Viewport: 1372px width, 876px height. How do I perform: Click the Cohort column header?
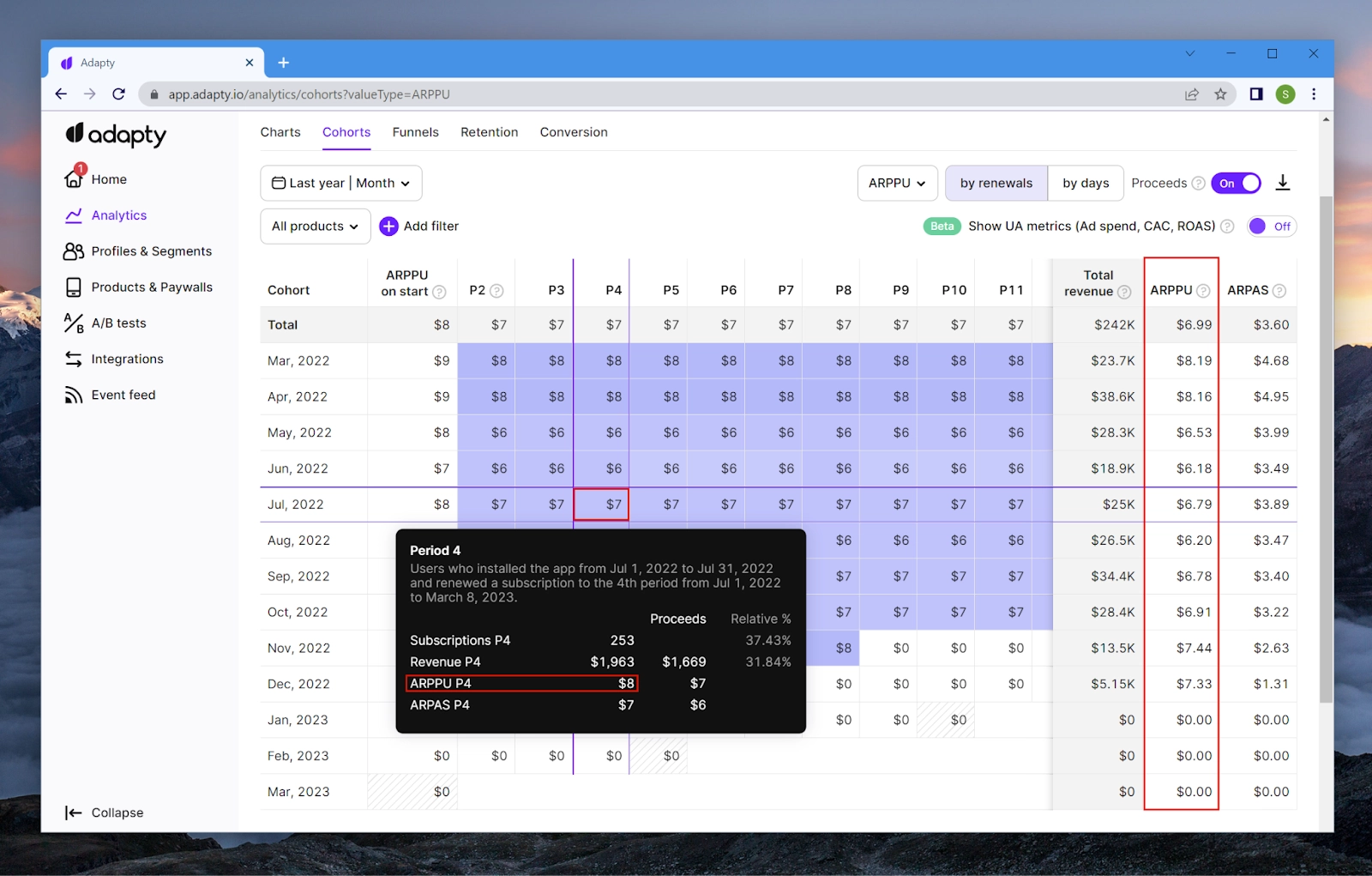pyautogui.click(x=288, y=290)
